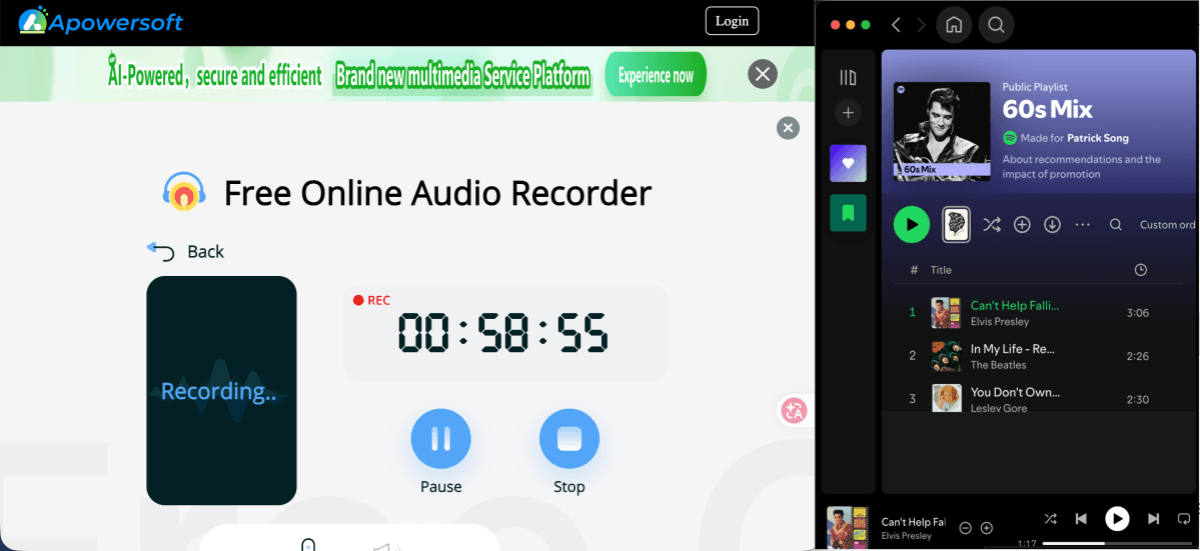Click now-playing song title Can't Help Fal
The image size is (1200, 551).
[913, 522]
